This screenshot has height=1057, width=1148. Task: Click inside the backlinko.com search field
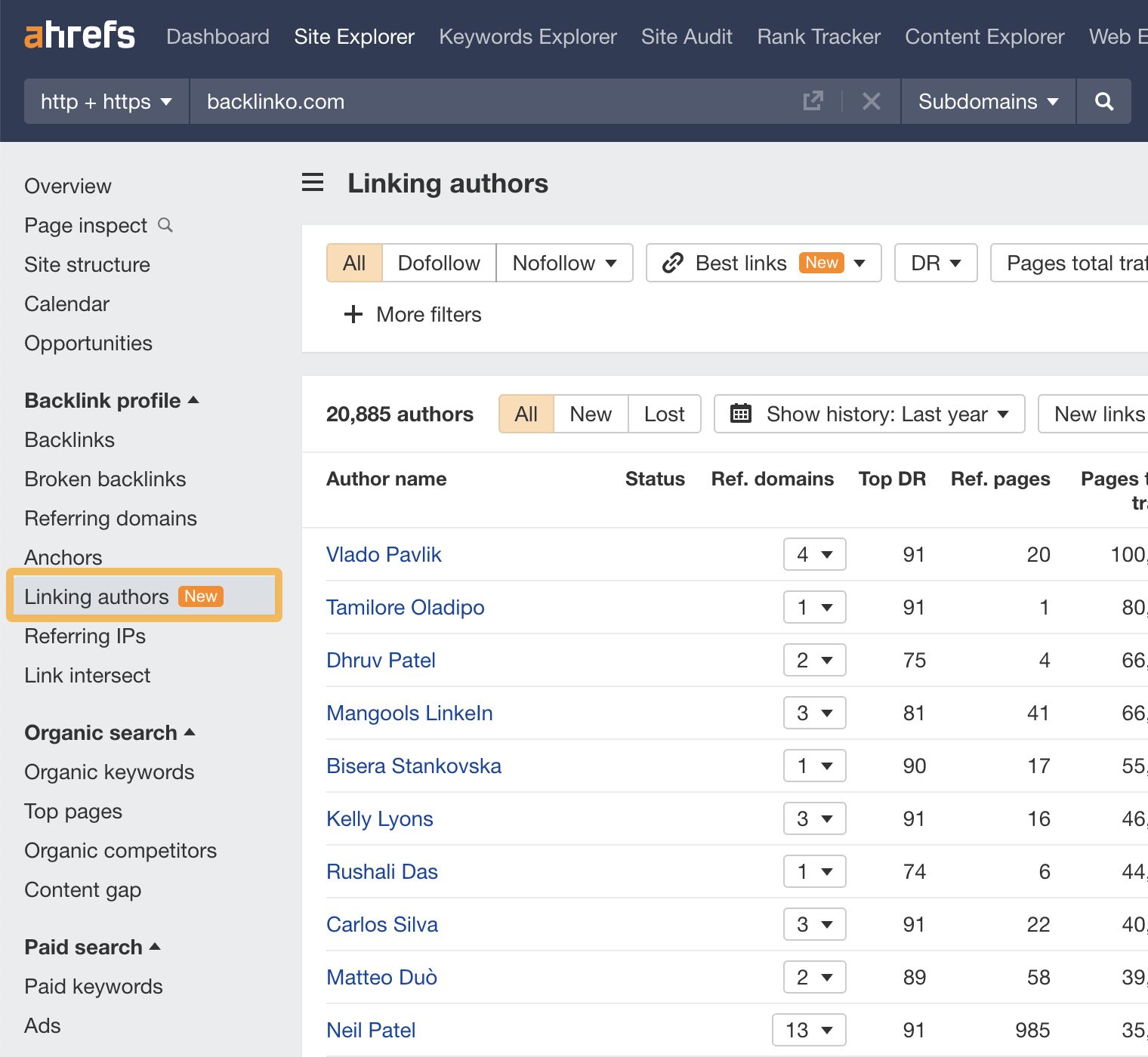(x=453, y=101)
